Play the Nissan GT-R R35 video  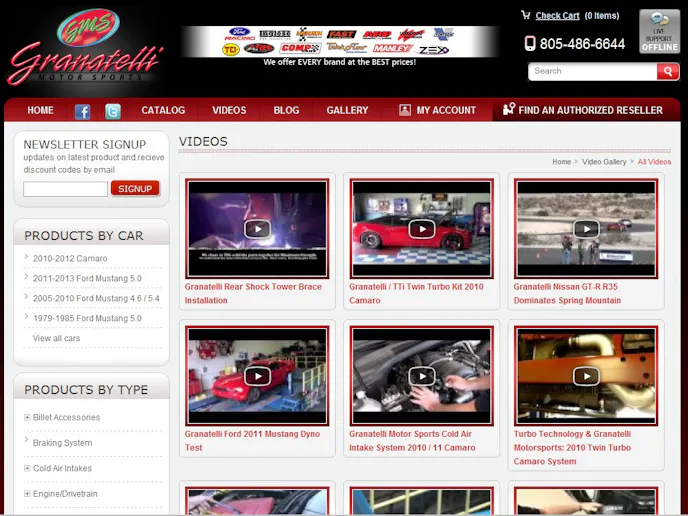click(586, 229)
